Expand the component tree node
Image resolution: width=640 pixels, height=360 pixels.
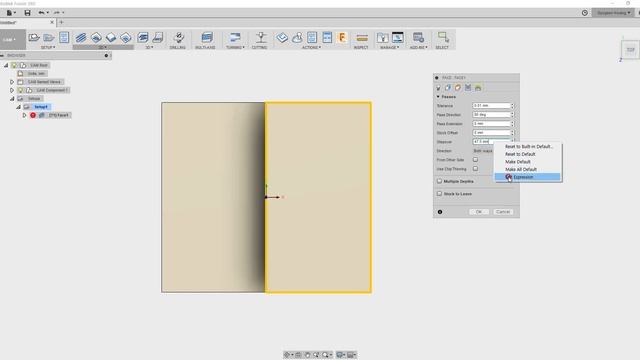pyautogui.click(x=12, y=90)
